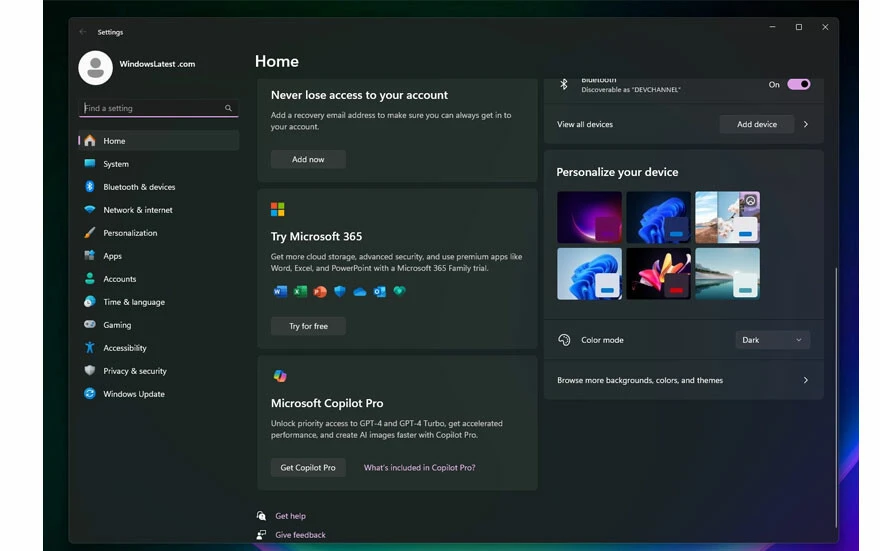The image size is (880, 551).
Task: Select the Personalization category
Action: [x=159, y=232]
